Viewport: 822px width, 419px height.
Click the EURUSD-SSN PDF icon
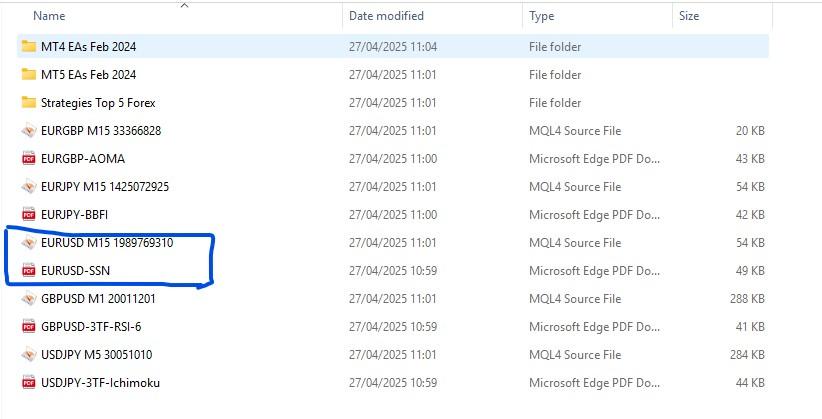coord(28,271)
